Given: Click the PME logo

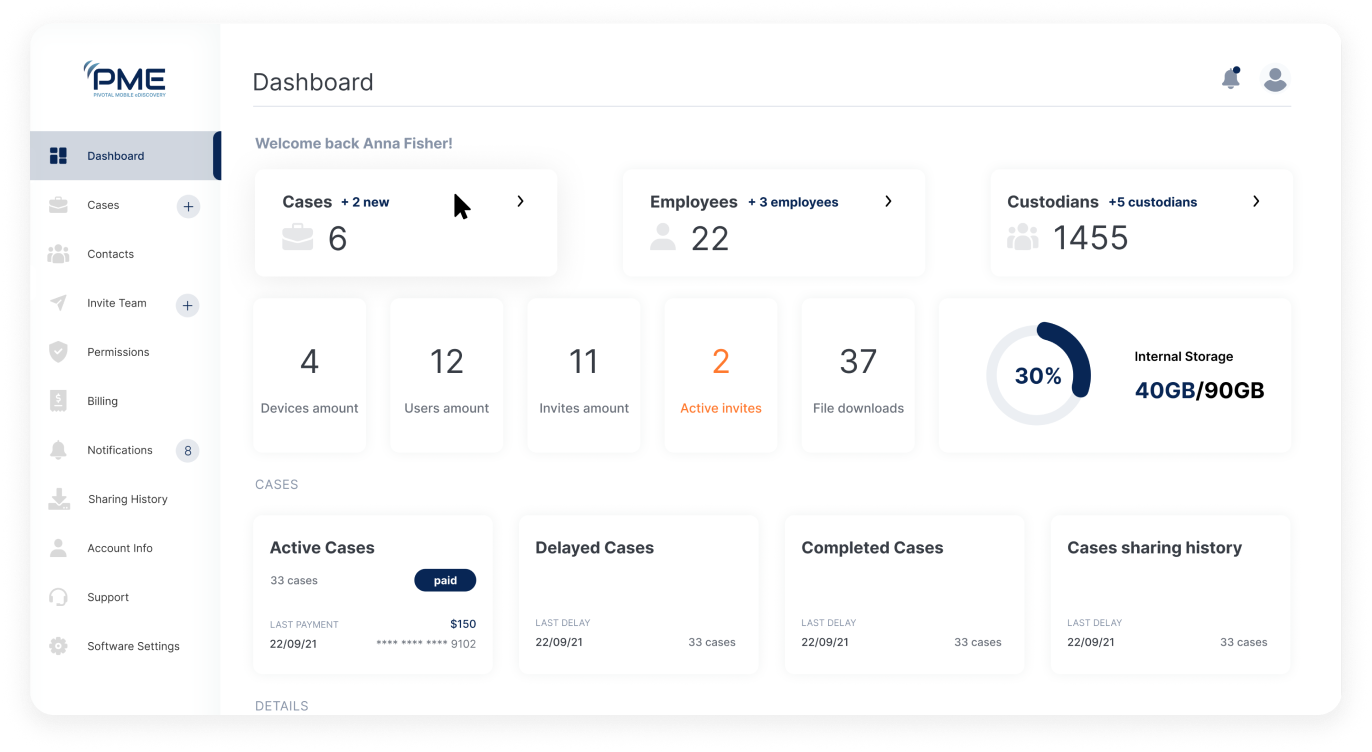Looking at the screenshot, I should point(125,79).
